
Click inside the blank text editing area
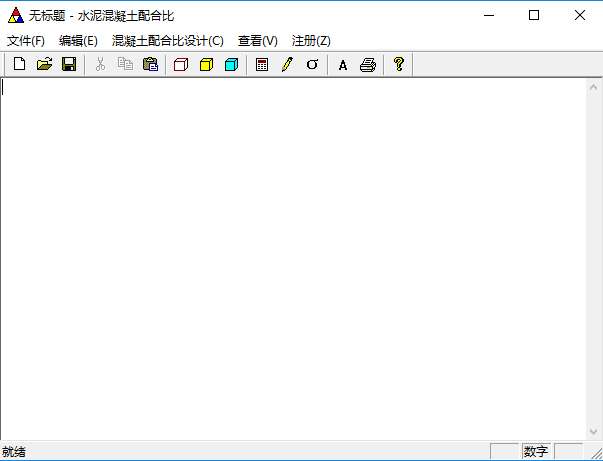point(293,259)
